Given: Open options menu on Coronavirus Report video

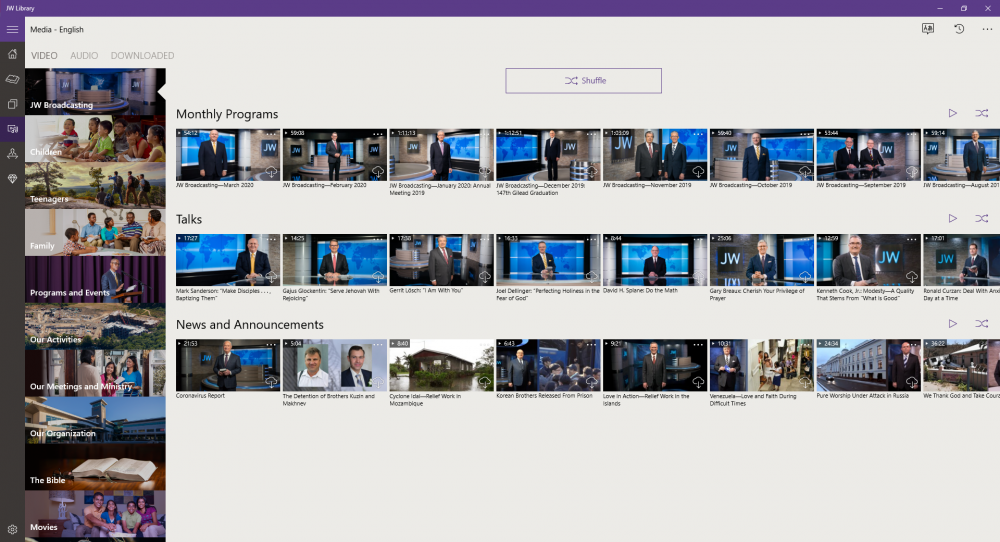Looking at the screenshot, I should pos(272,344).
